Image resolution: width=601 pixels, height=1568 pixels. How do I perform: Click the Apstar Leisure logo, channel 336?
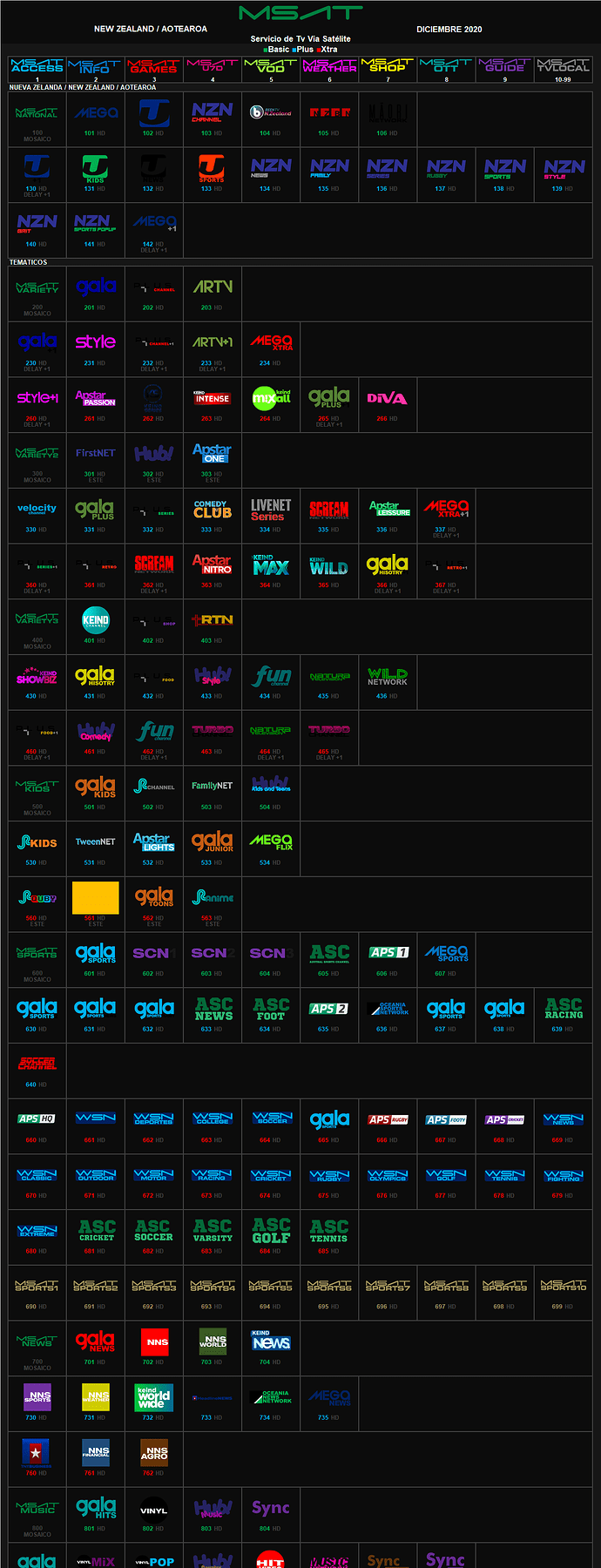(388, 509)
